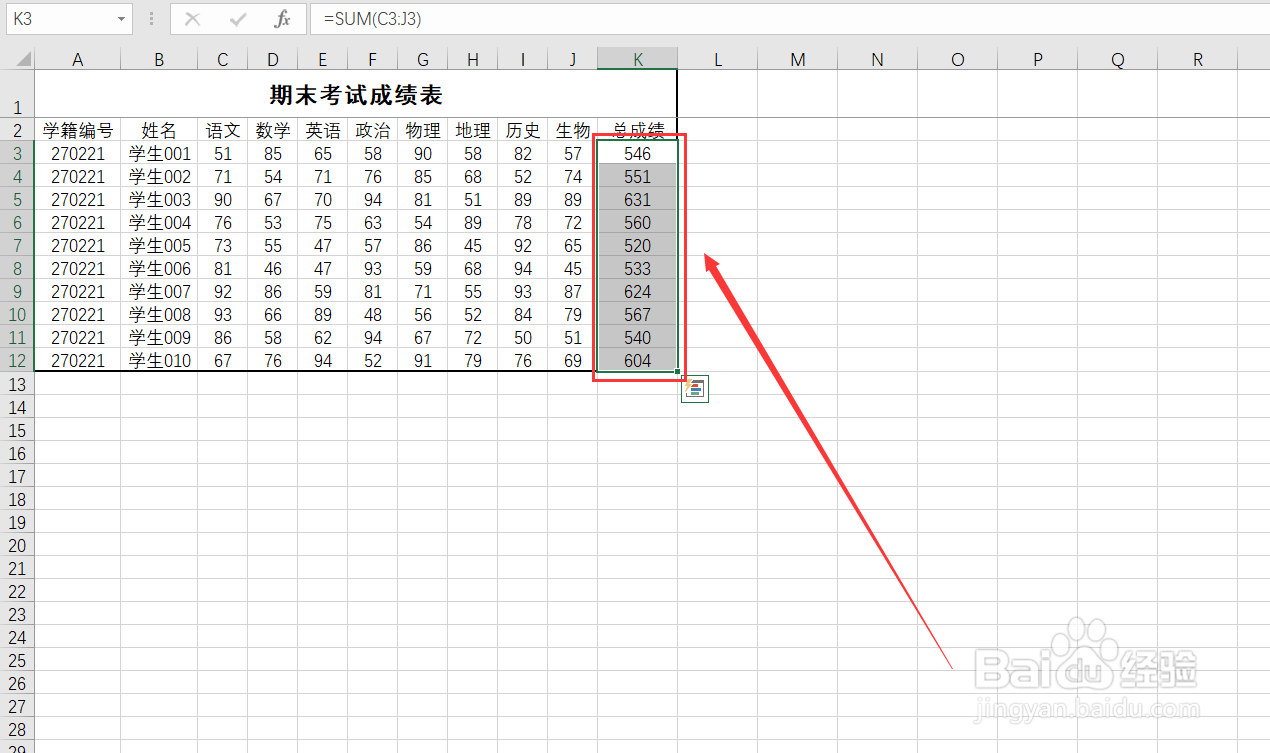Screen dimensions: 1270x753
Task: Select the 总成绩 header cell
Action: [637, 129]
